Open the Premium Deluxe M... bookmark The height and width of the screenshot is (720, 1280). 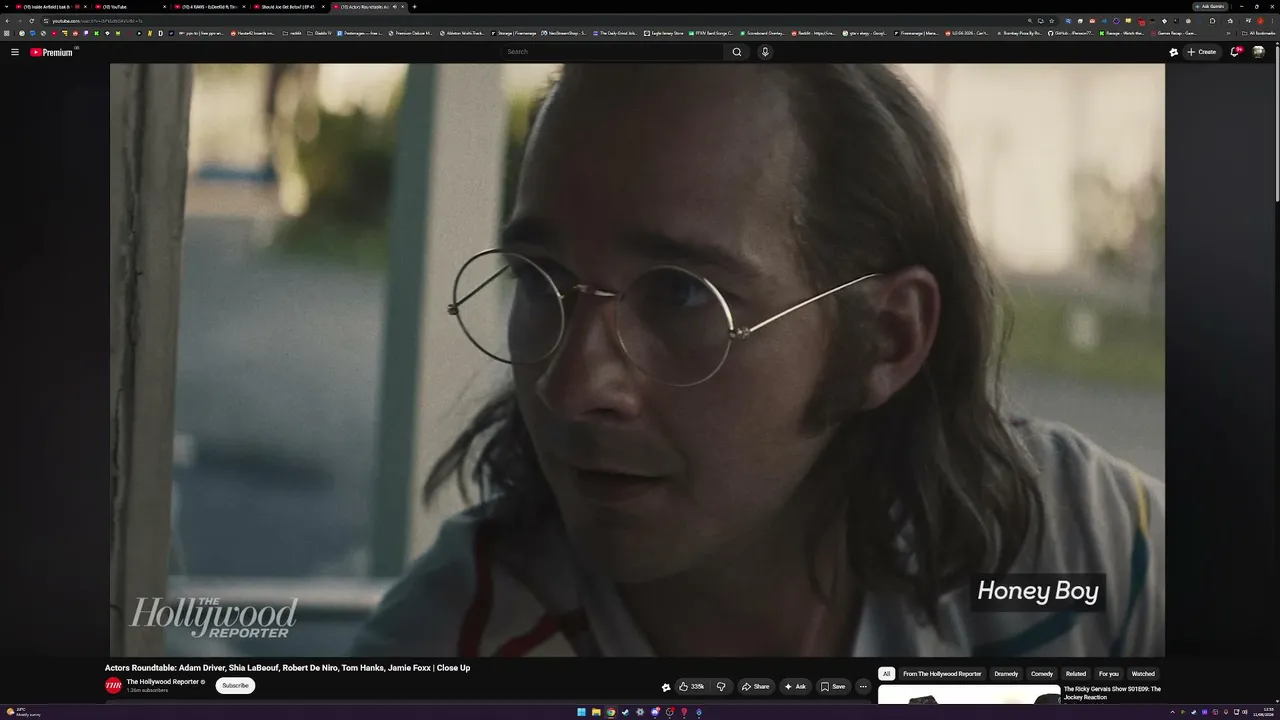point(411,33)
